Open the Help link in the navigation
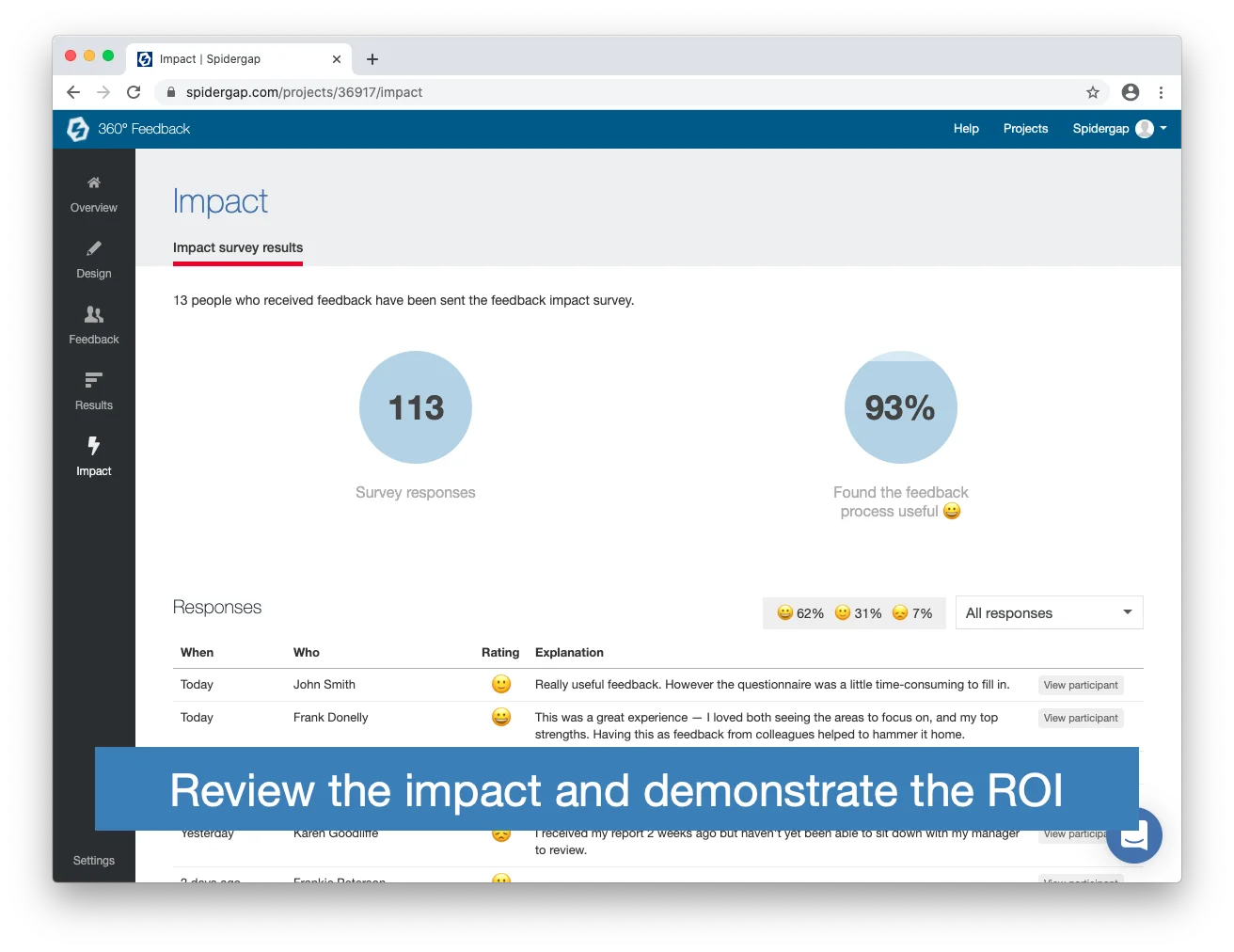Viewport: 1234px width, 952px height. (965, 129)
